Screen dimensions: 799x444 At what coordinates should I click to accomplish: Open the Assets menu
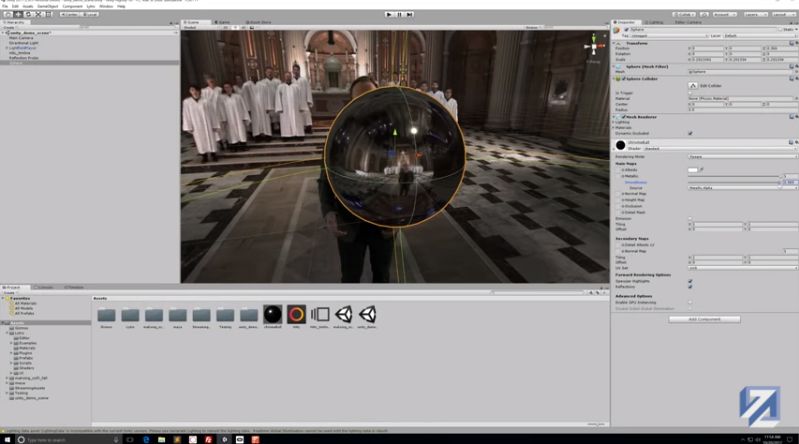coord(28,6)
